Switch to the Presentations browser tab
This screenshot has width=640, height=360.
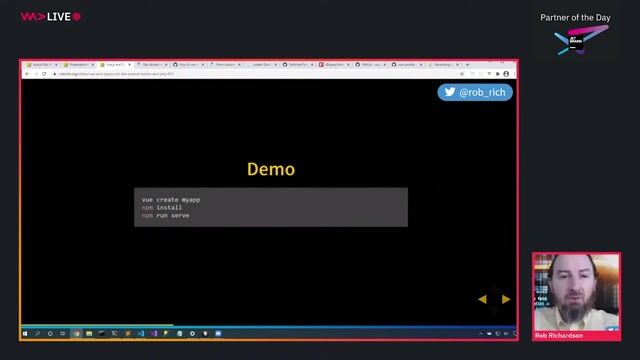pyautogui.click(x=78, y=64)
